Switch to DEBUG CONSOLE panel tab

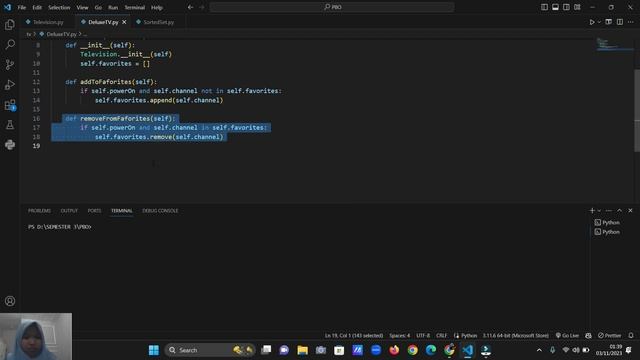160,211
